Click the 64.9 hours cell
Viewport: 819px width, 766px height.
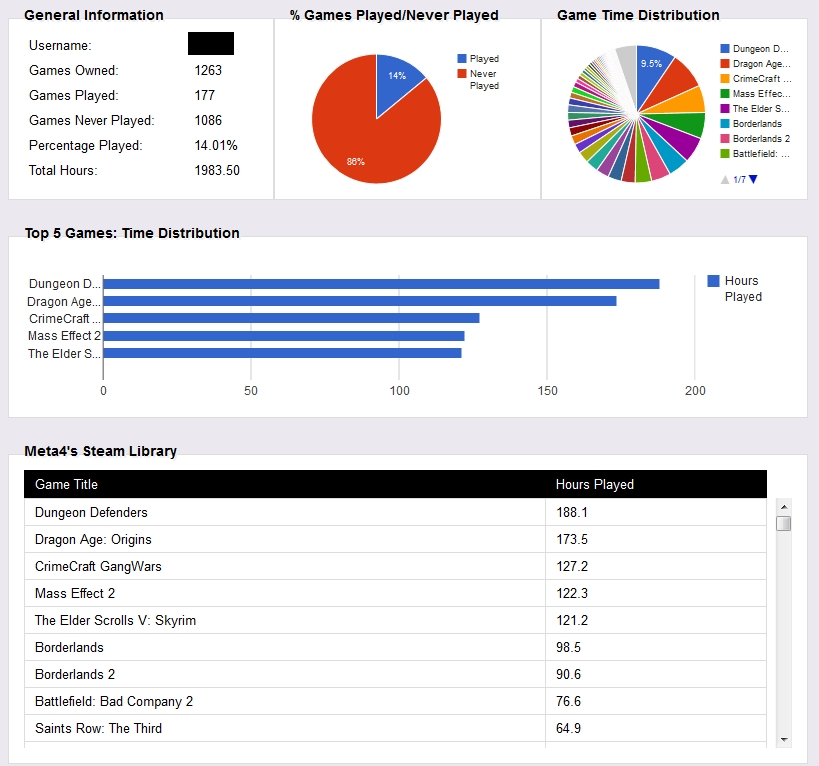click(656, 728)
